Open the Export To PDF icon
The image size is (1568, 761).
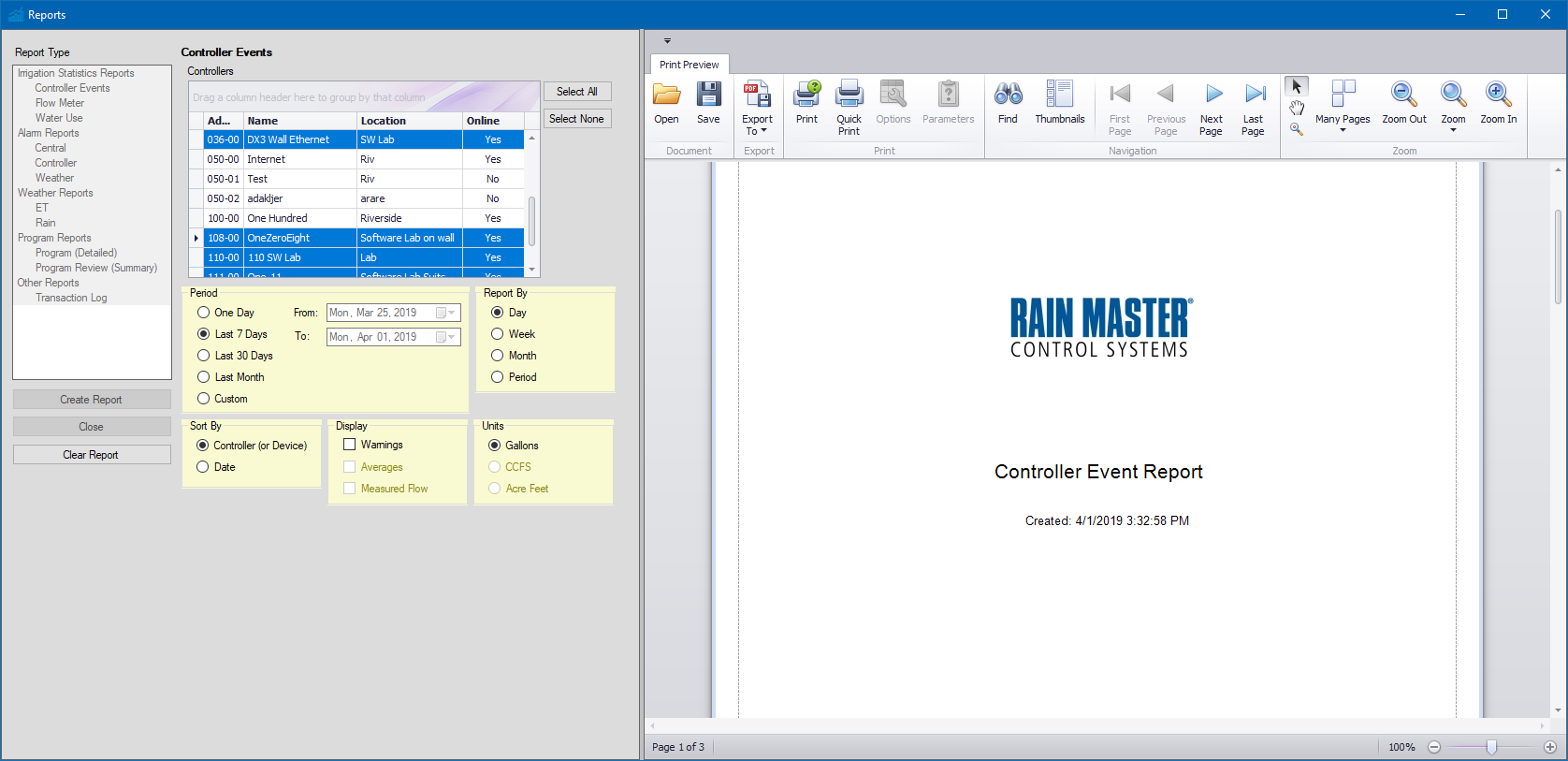tap(757, 95)
